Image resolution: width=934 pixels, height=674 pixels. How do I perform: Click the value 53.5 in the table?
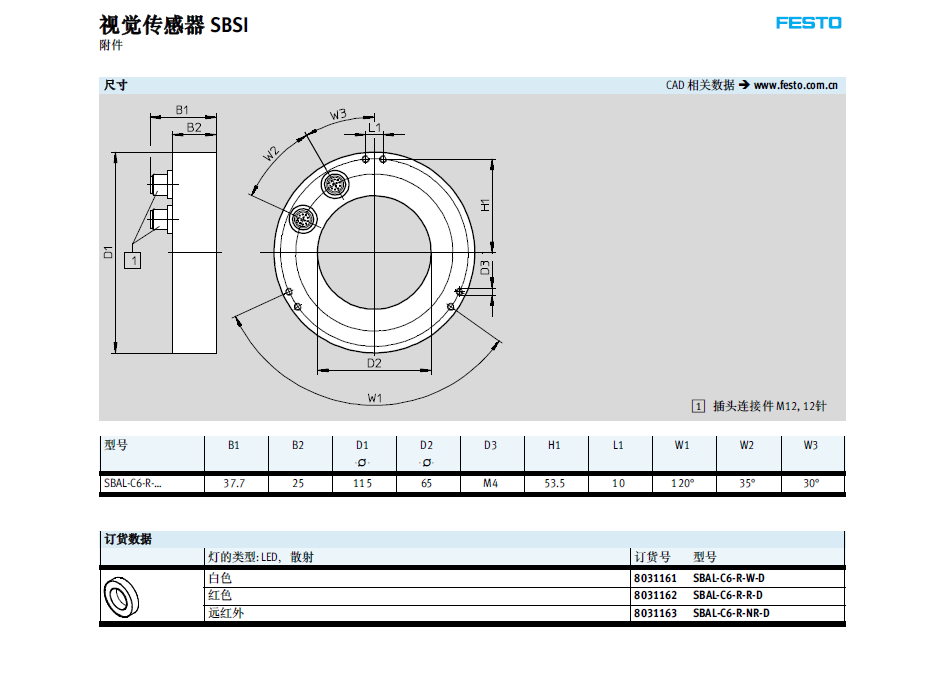pos(555,483)
